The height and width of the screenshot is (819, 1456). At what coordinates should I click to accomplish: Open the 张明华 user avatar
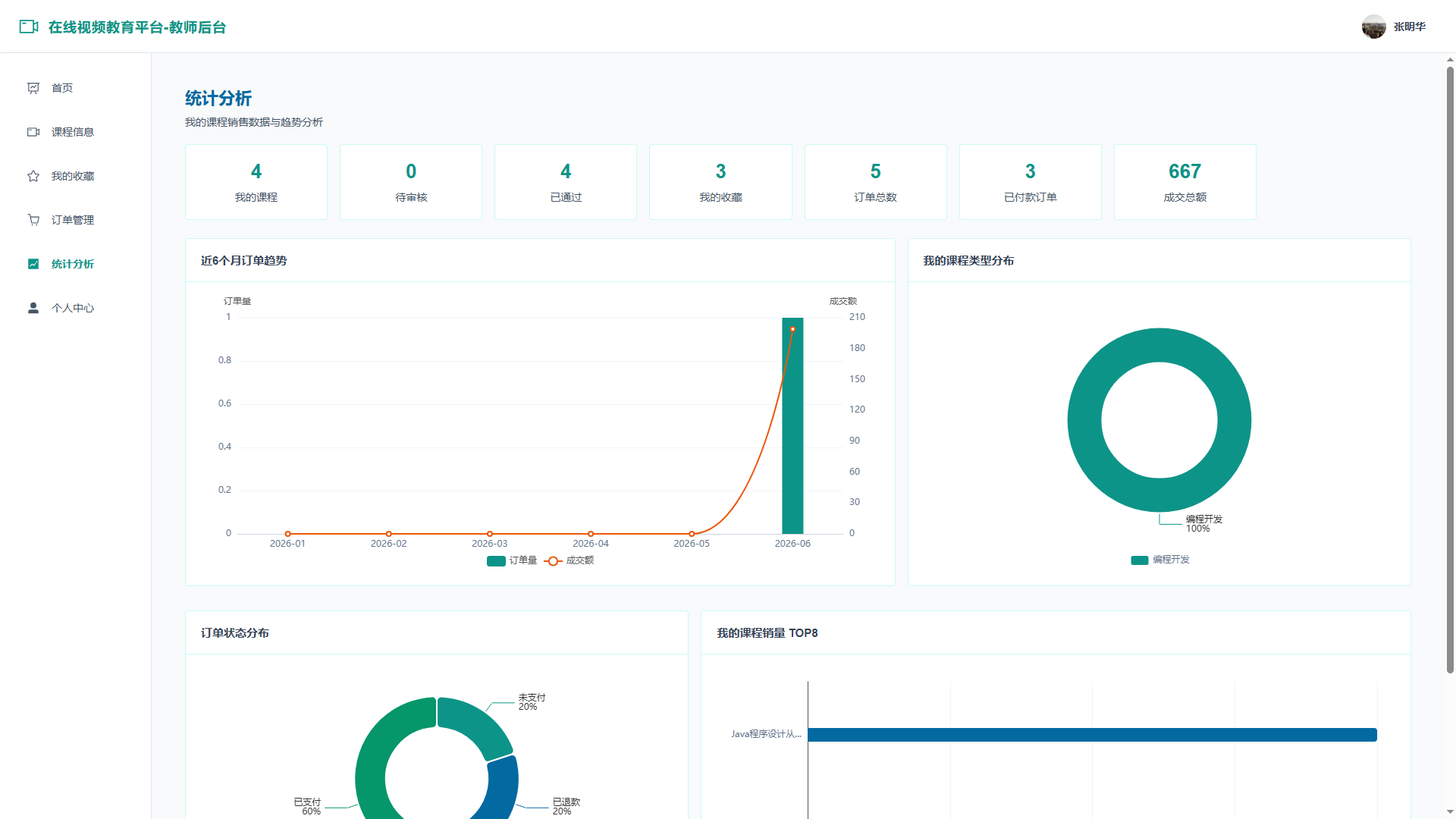1373,27
